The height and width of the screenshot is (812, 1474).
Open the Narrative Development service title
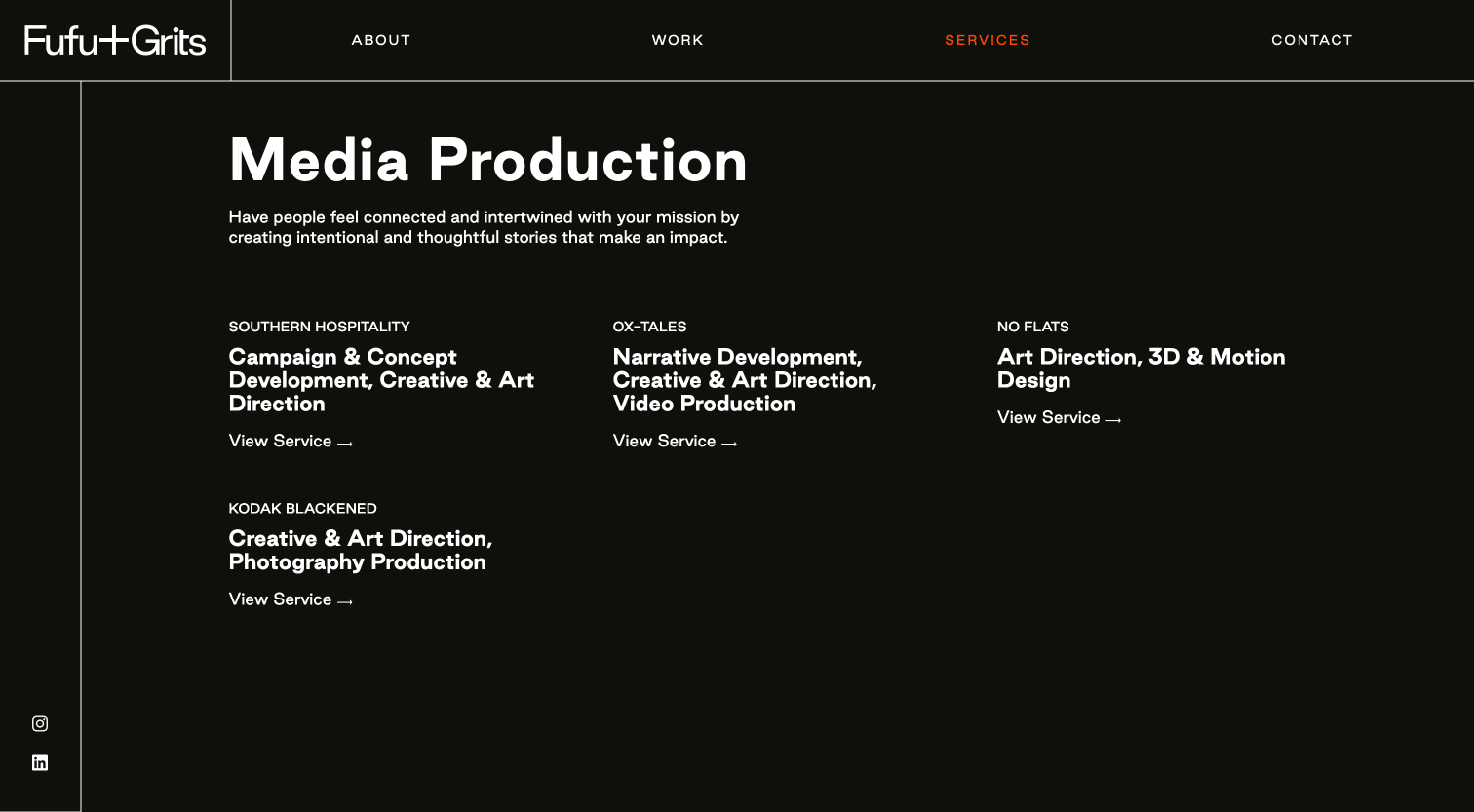745,380
